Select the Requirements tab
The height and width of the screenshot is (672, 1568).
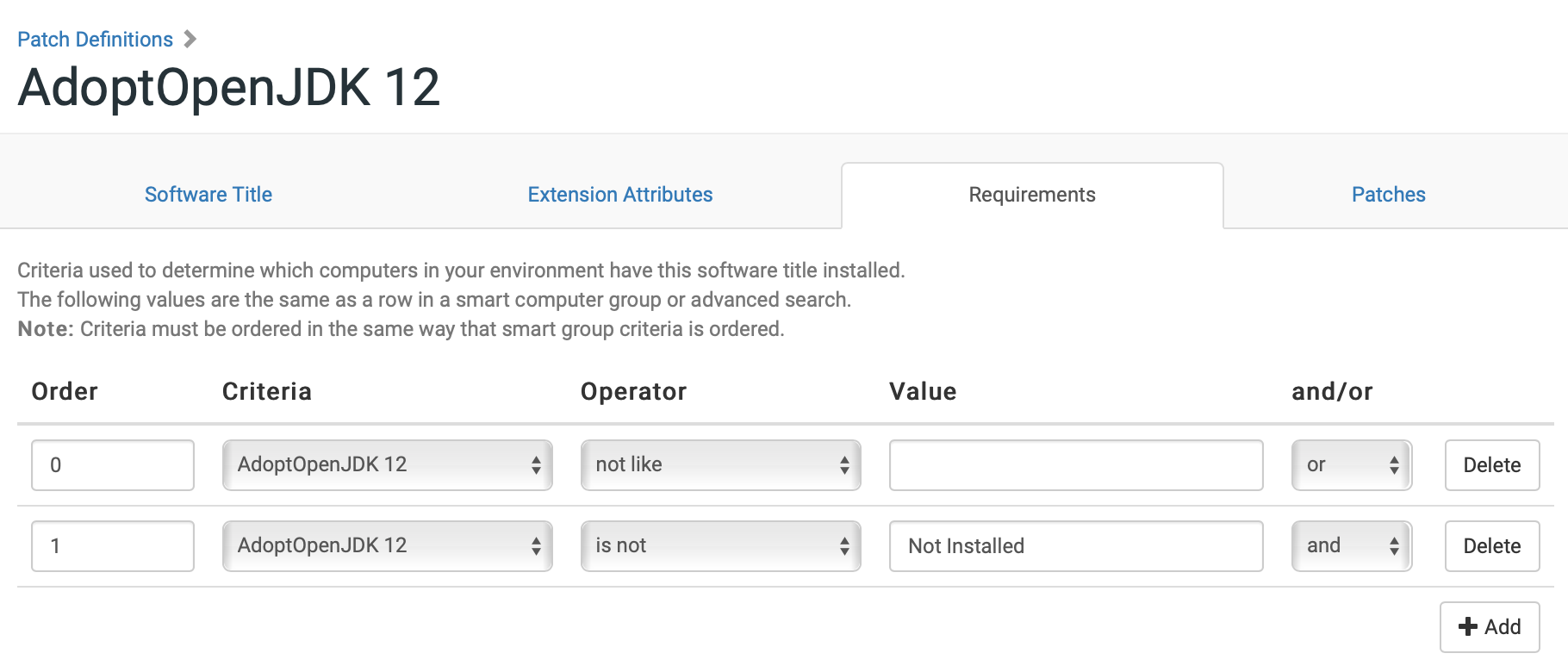[1032, 196]
